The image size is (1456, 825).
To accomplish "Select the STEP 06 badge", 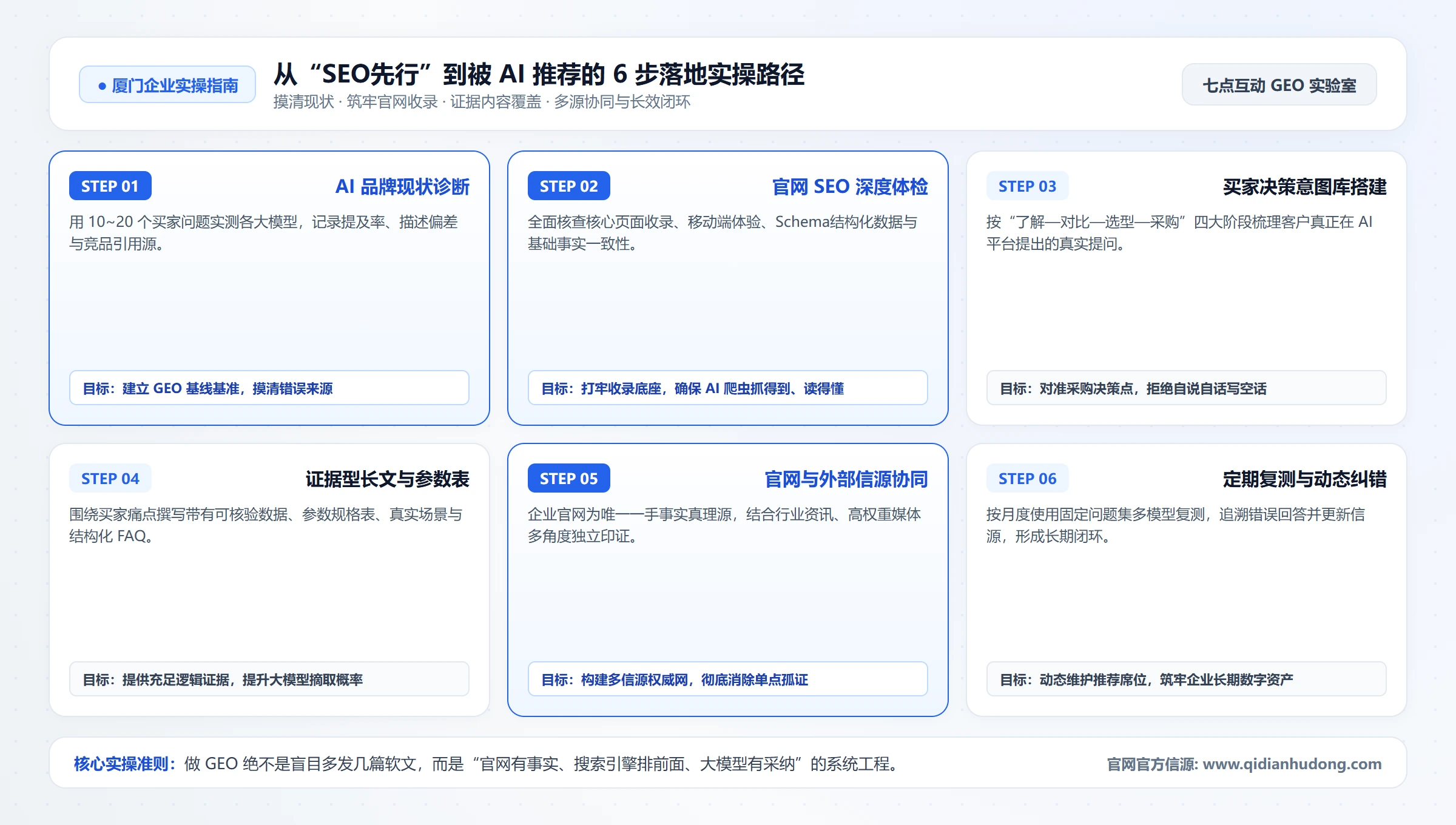I will (1028, 479).
